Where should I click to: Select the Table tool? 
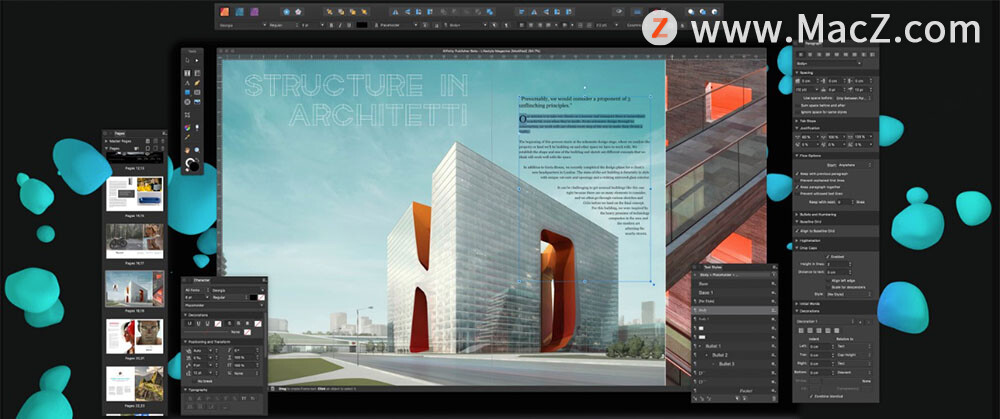pos(198,73)
